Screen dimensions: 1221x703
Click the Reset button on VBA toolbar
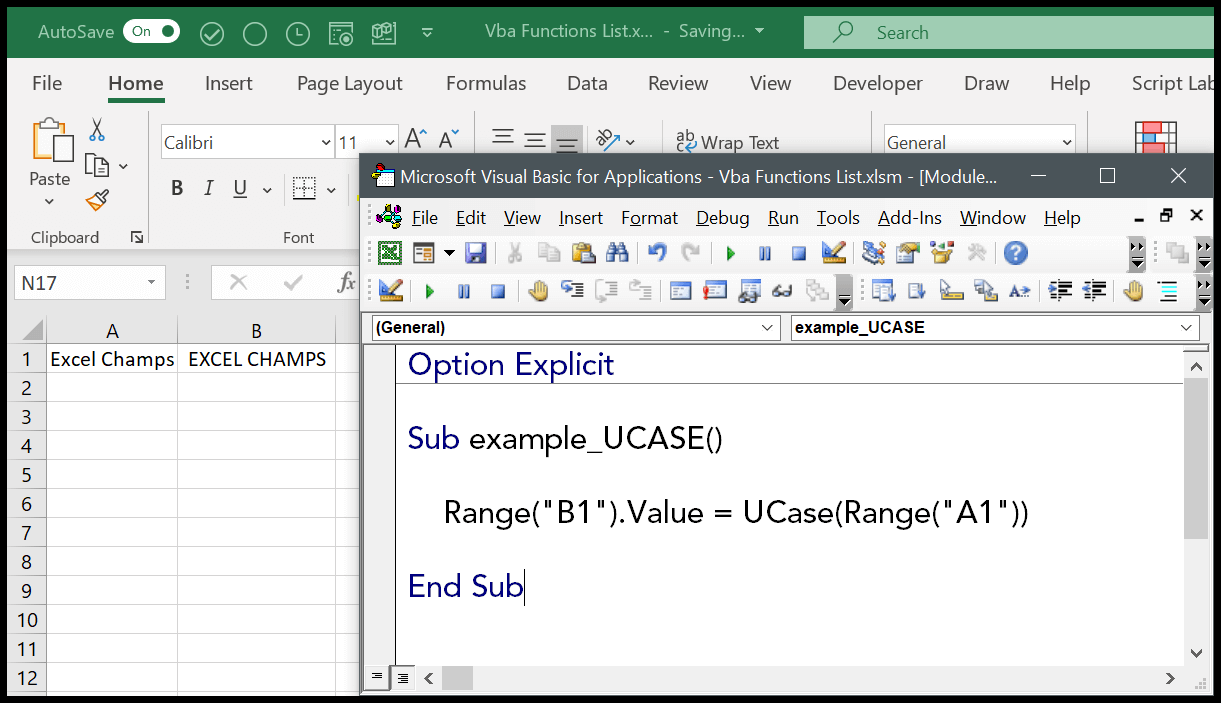(798, 252)
